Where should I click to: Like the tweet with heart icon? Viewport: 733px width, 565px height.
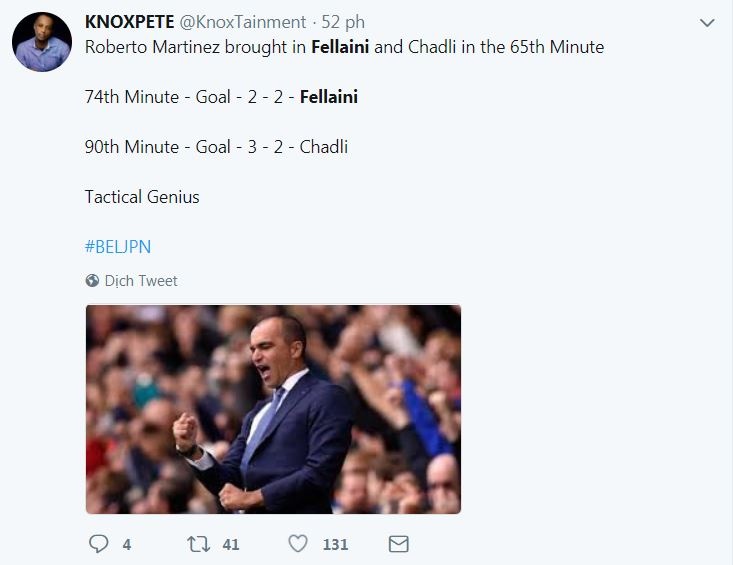[x=297, y=544]
